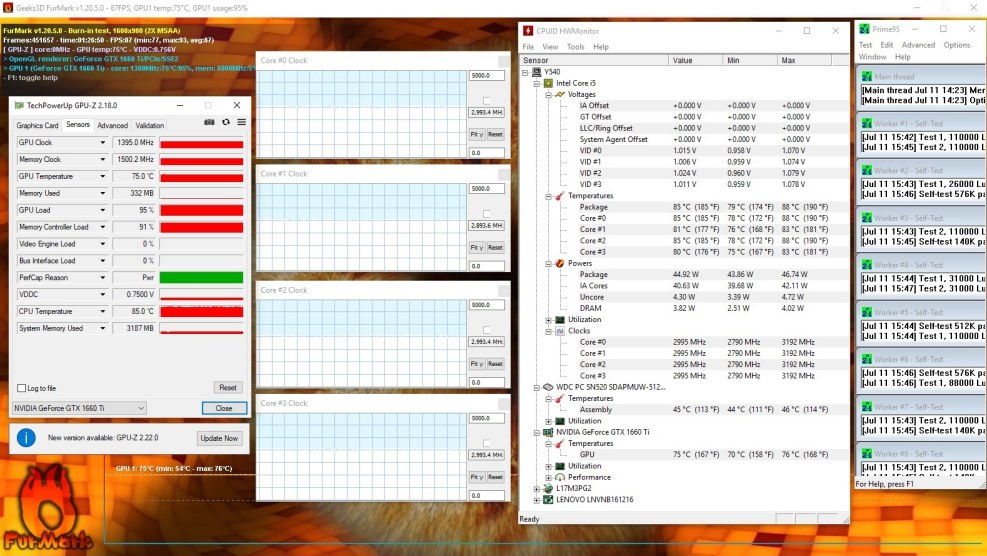
Task: Expand the L17M3PG2 tree node
Action: pyautogui.click(x=537, y=488)
